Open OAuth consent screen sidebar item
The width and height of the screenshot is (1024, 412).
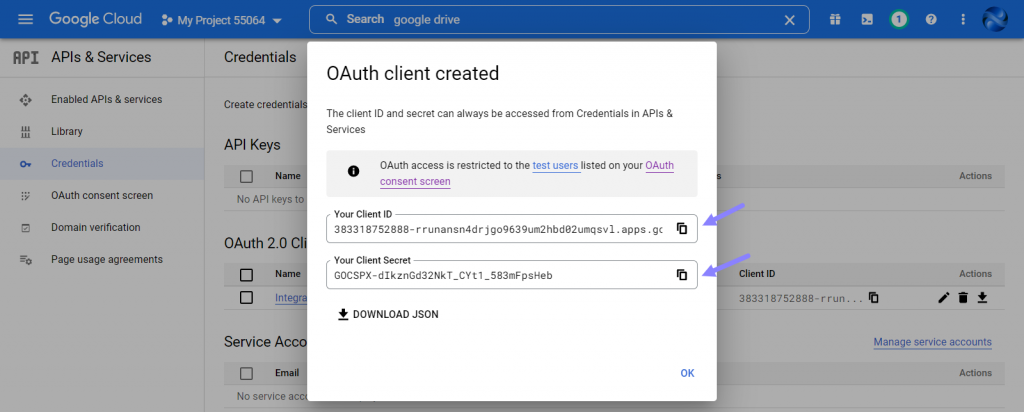[102, 195]
